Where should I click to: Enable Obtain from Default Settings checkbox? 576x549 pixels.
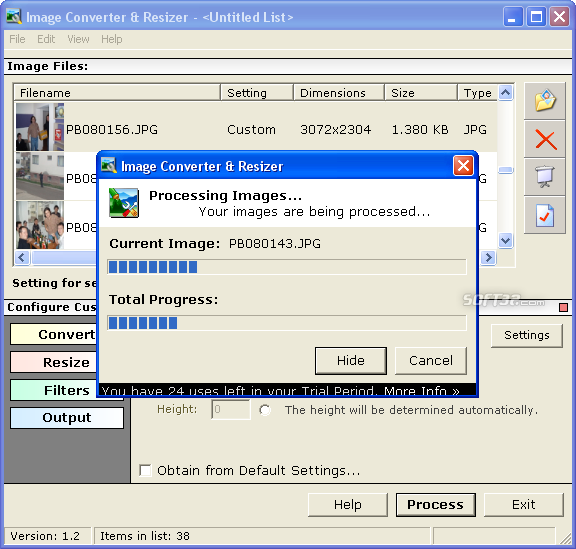tap(145, 470)
